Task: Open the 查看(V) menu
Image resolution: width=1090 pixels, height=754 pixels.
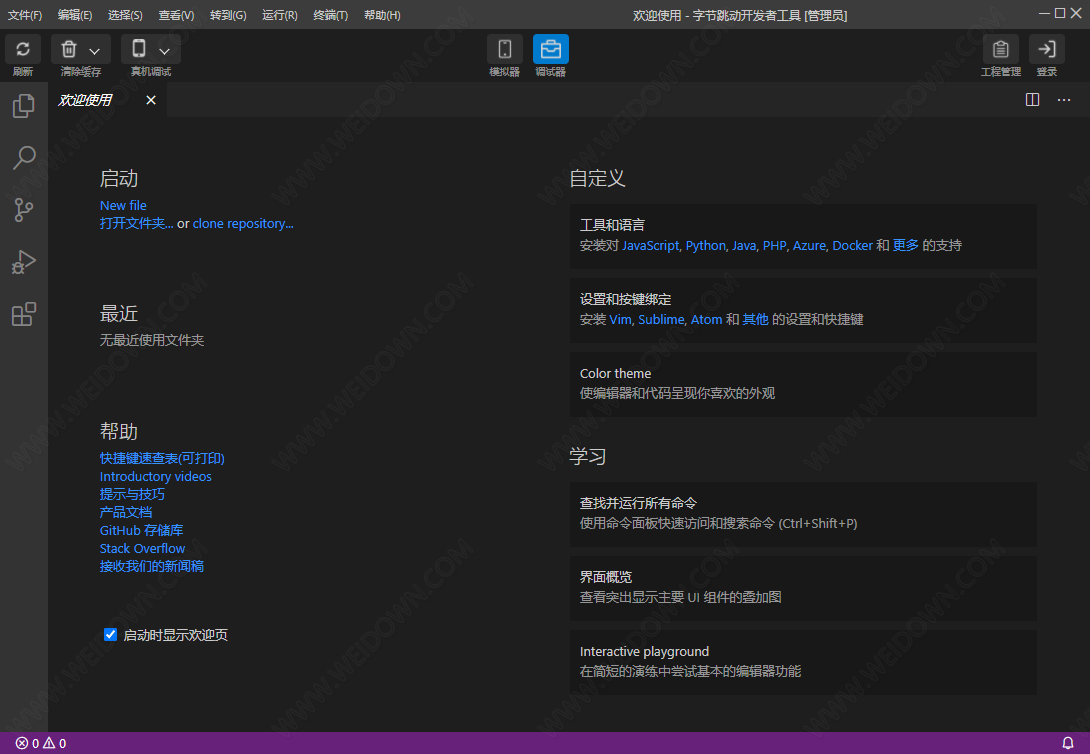Action: [x=176, y=15]
